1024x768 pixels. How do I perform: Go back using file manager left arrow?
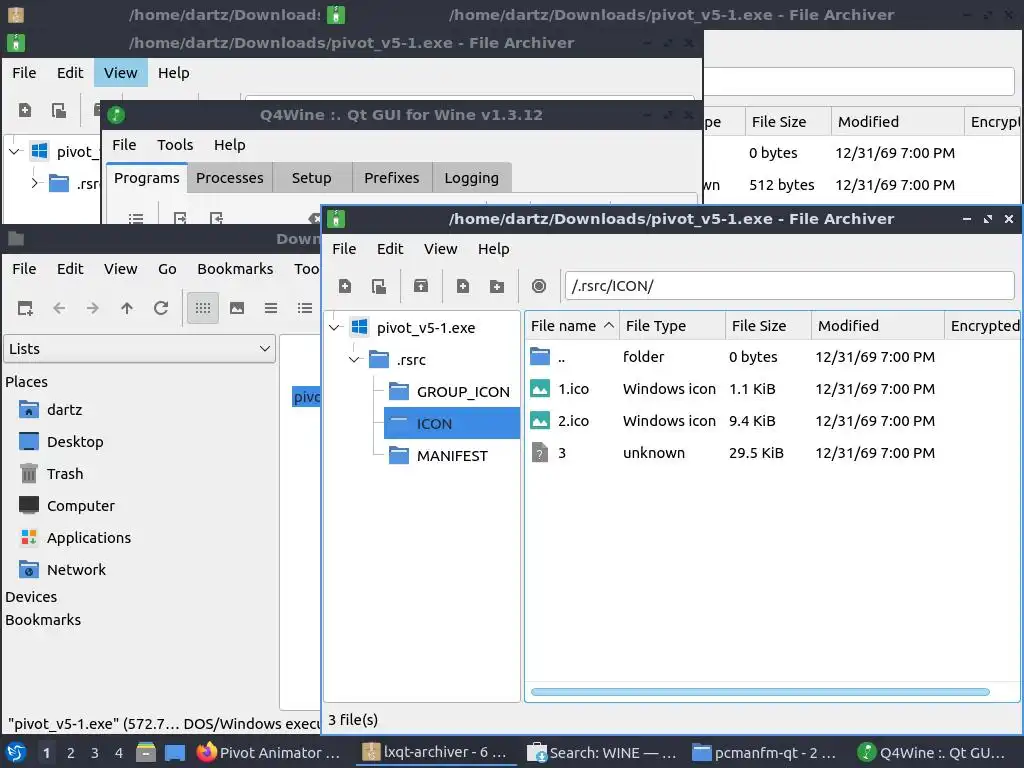59,308
